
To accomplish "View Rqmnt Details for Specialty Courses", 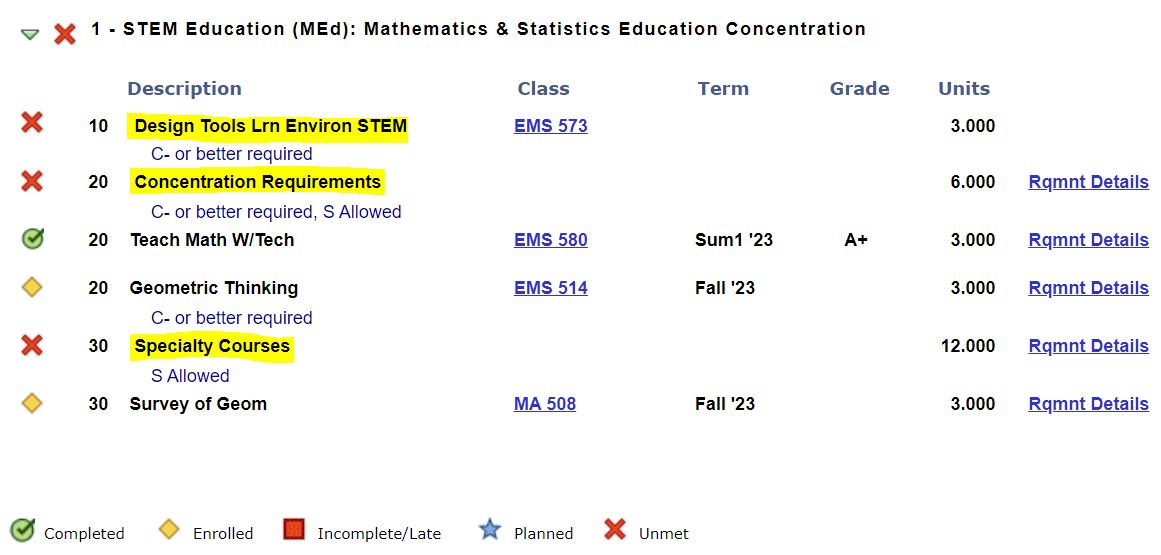I will tap(1088, 346).
